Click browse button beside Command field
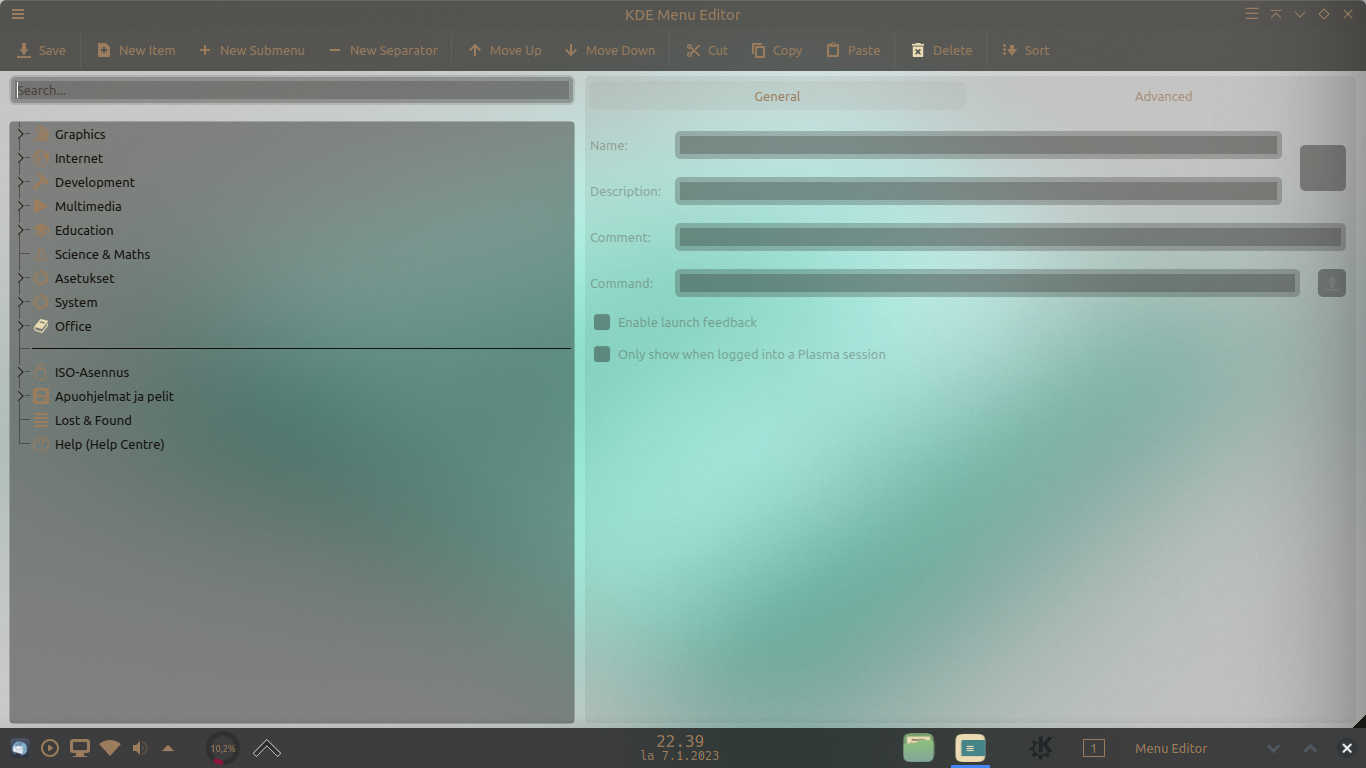 (1331, 283)
